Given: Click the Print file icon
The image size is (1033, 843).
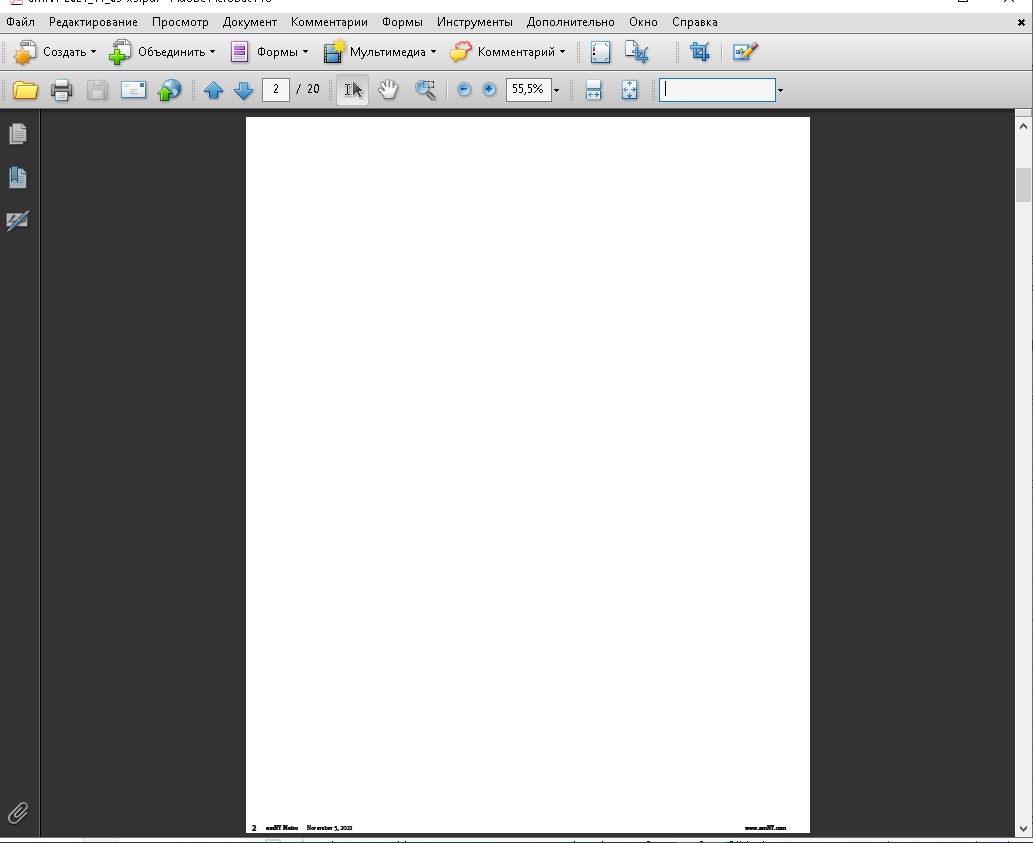Looking at the screenshot, I should click(x=62, y=90).
